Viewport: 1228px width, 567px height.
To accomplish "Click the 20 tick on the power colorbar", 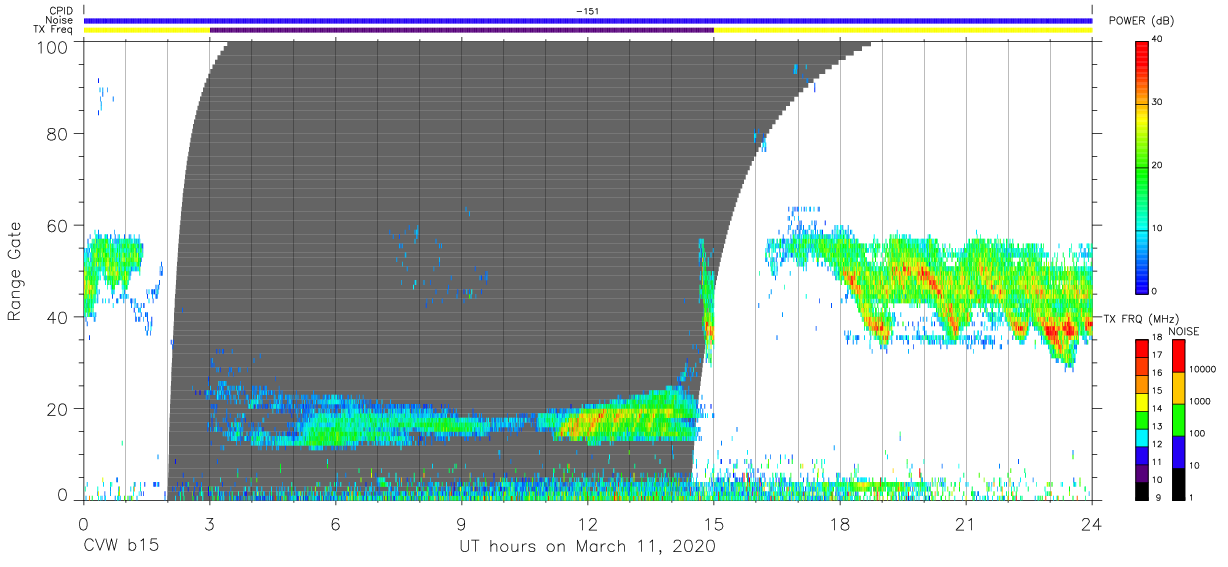I will pos(1159,166).
